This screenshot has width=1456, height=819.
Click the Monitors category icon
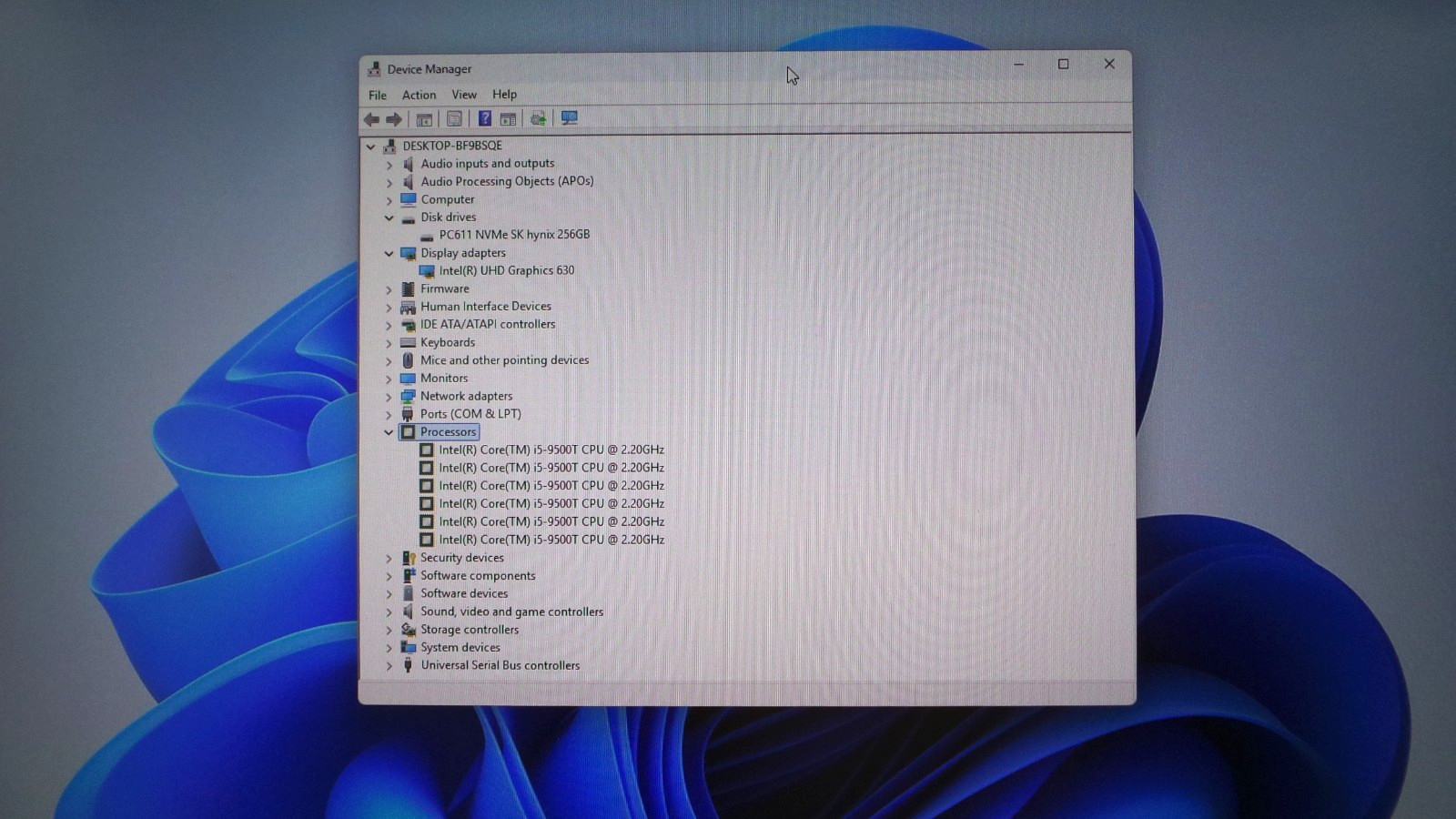coord(408,379)
